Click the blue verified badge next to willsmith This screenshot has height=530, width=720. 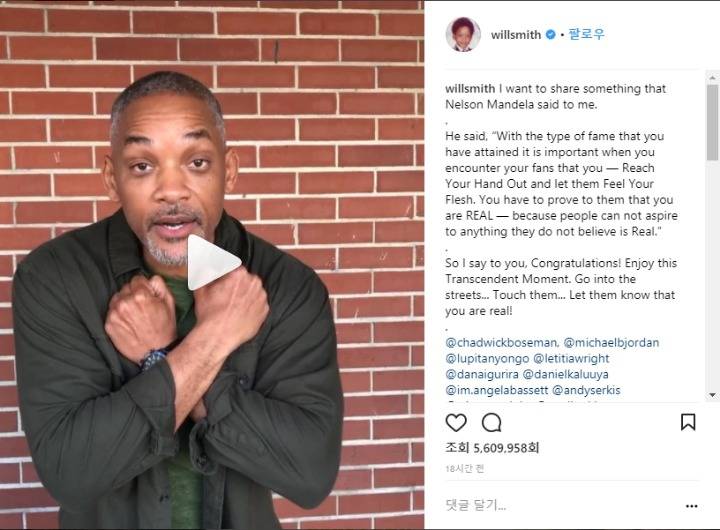(x=551, y=34)
